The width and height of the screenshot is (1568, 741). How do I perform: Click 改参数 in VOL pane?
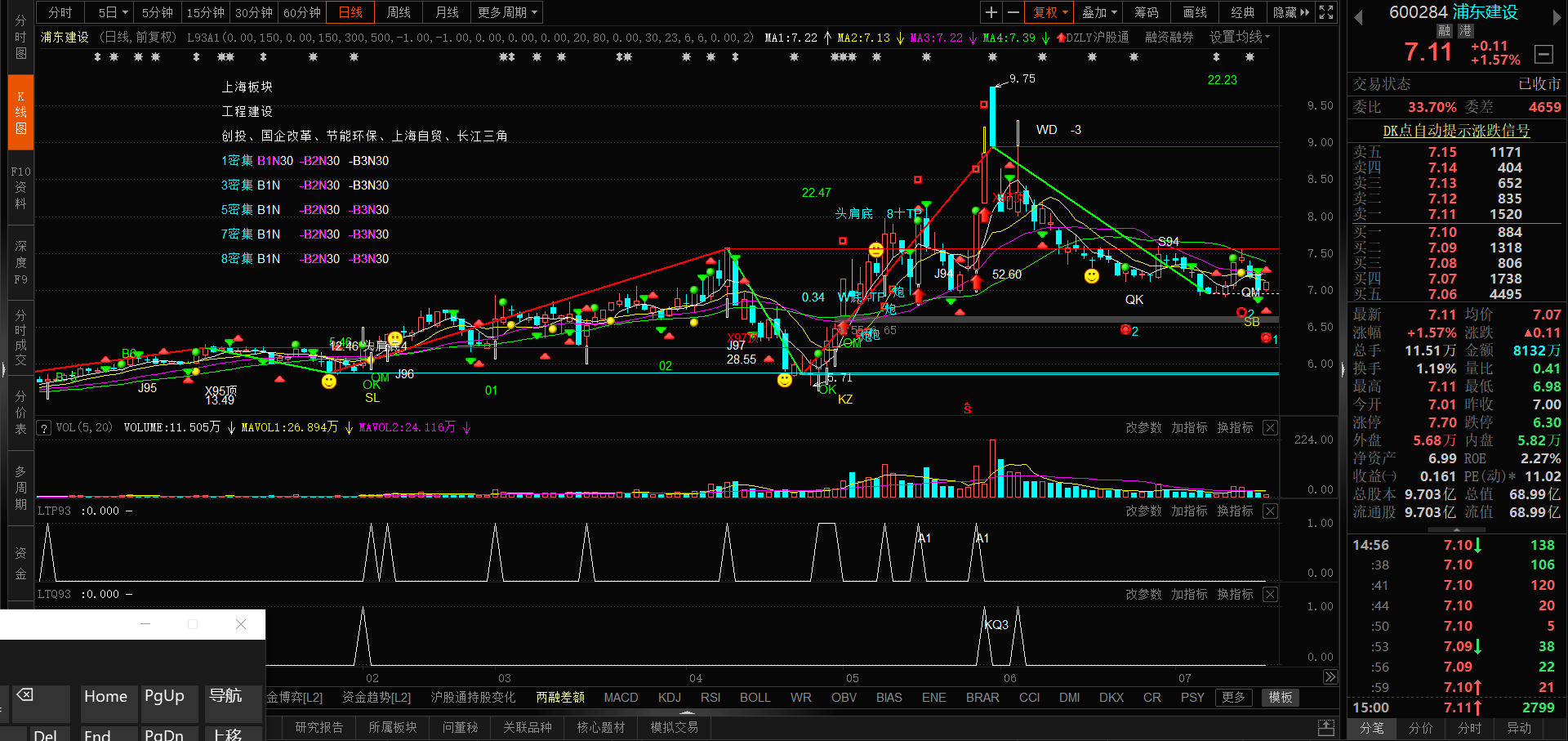(1143, 428)
